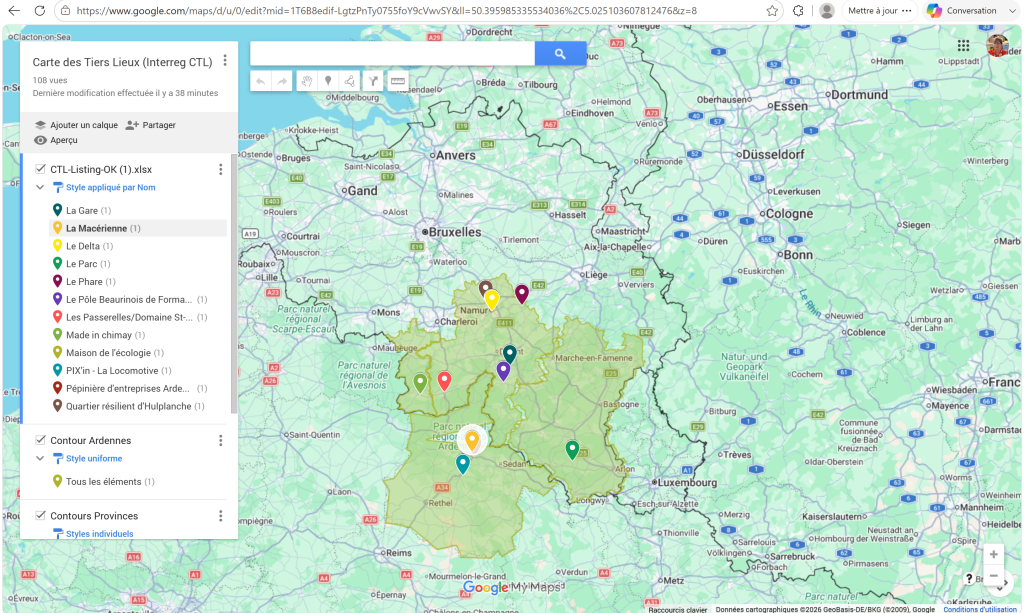Click the light green Made in chimay marker
Image resolution: width=1024 pixels, height=613 pixels.
point(420,383)
